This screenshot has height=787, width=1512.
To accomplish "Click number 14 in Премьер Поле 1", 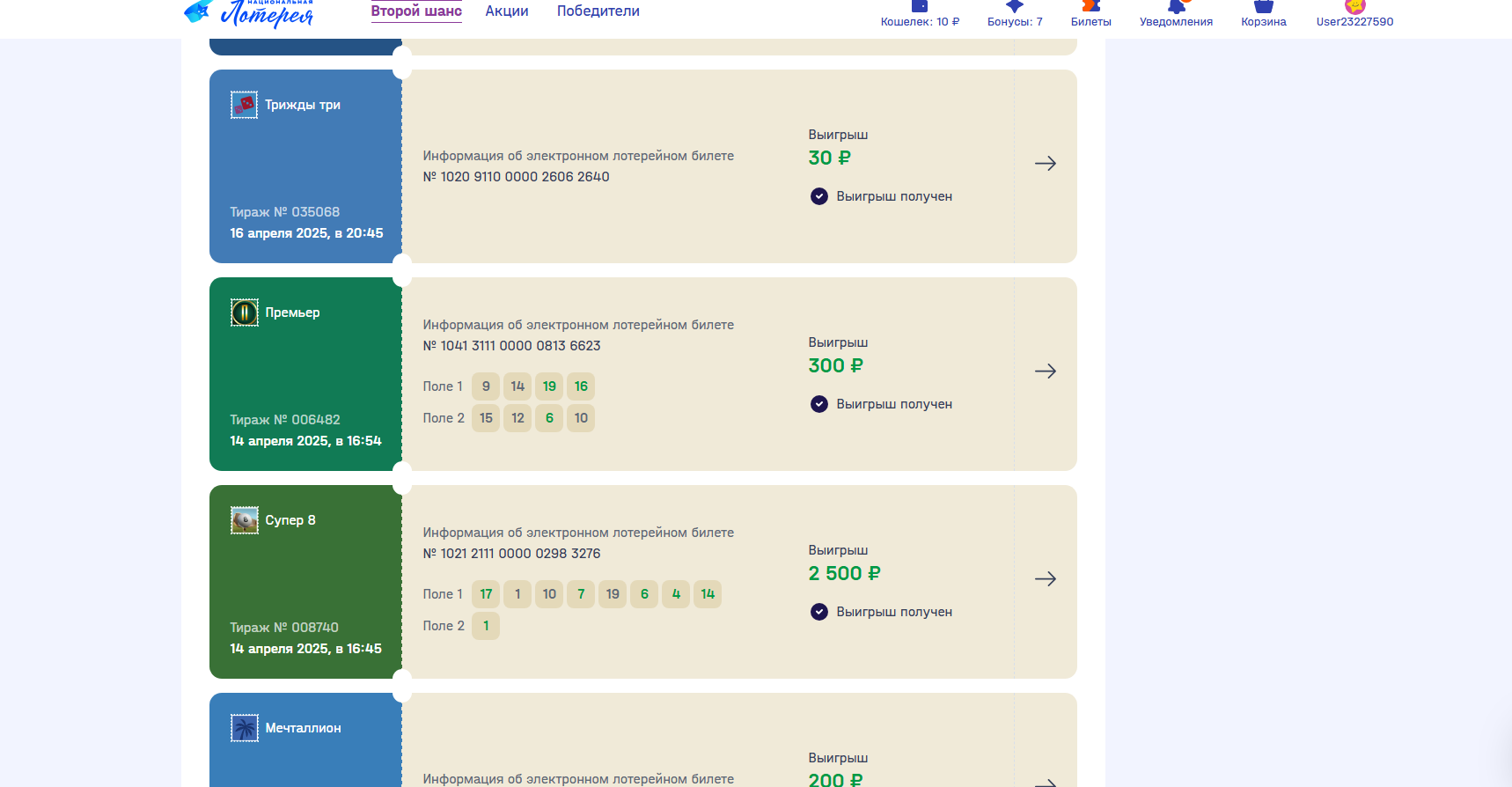I will point(517,386).
